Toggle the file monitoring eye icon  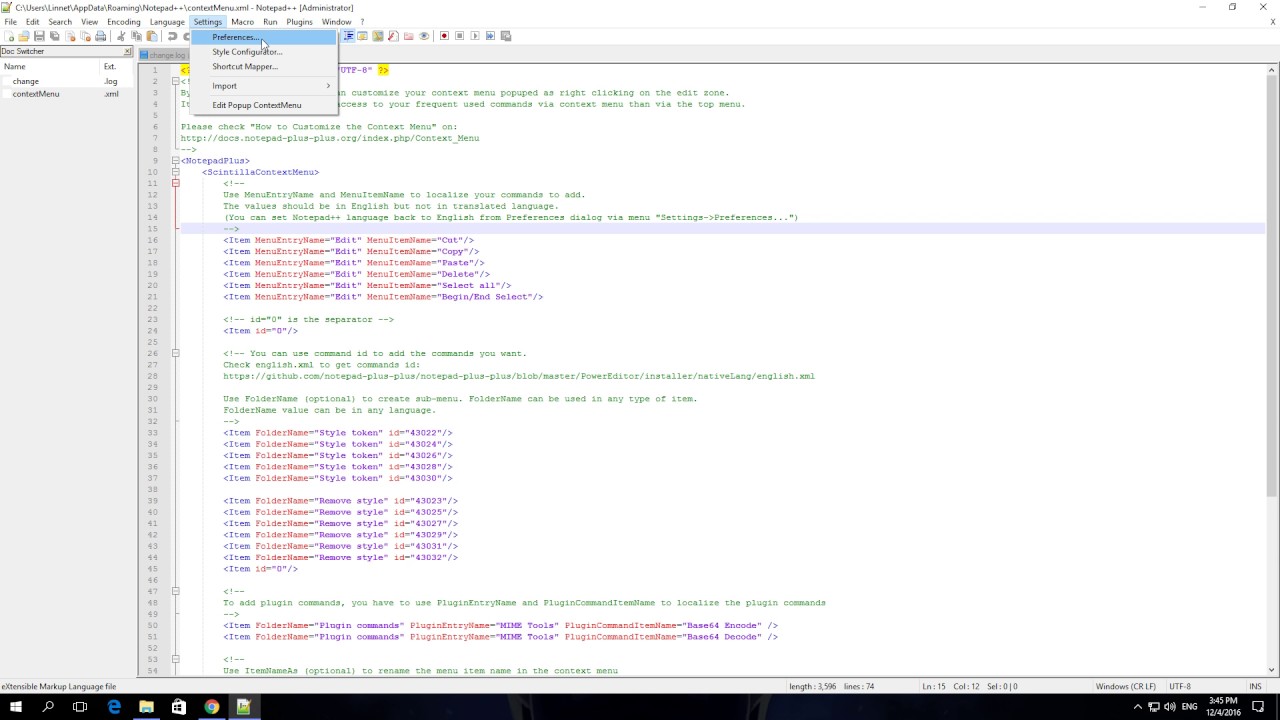click(424, 36)
